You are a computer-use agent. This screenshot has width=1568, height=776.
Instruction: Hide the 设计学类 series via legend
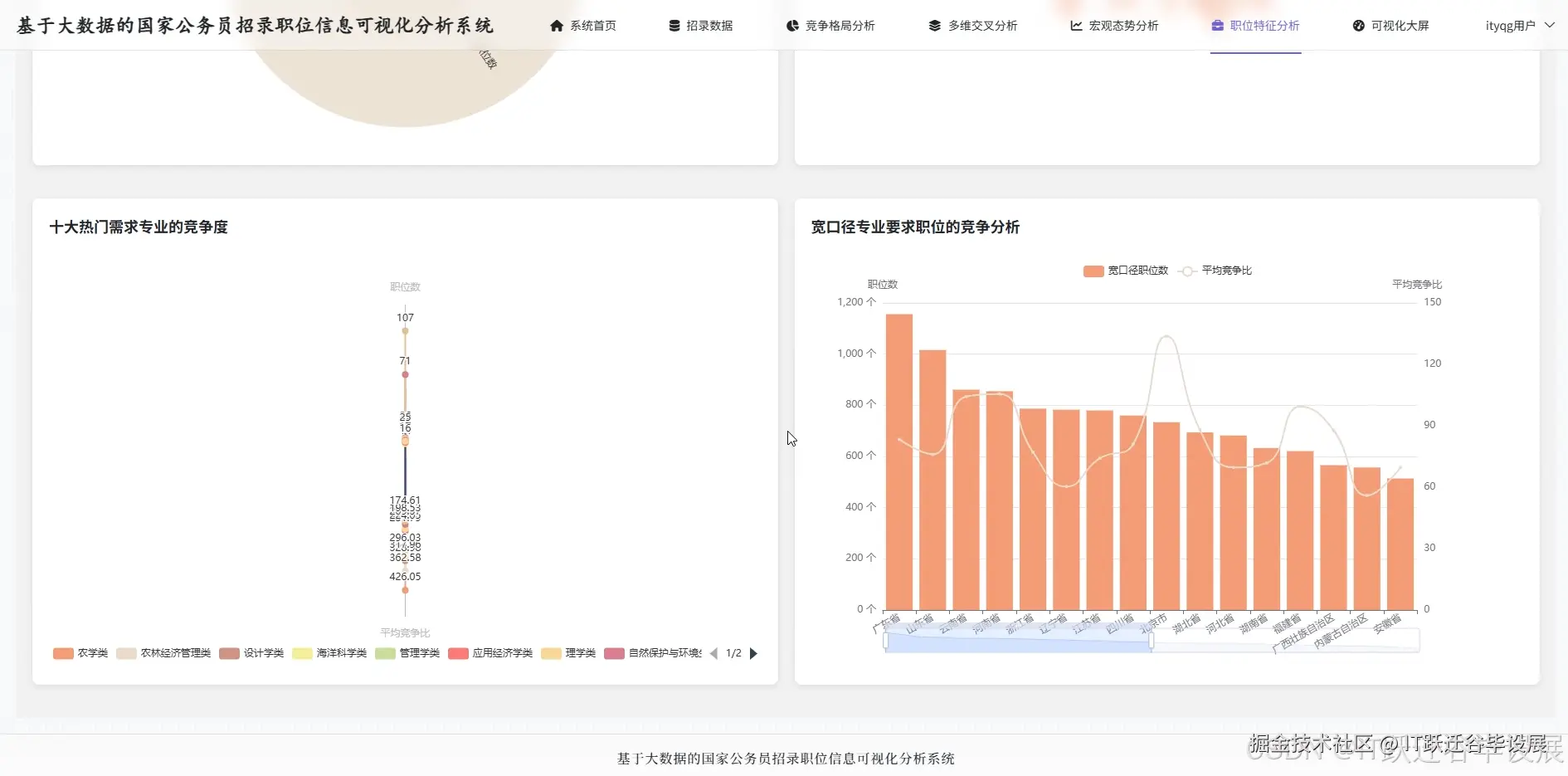[251, 653]
